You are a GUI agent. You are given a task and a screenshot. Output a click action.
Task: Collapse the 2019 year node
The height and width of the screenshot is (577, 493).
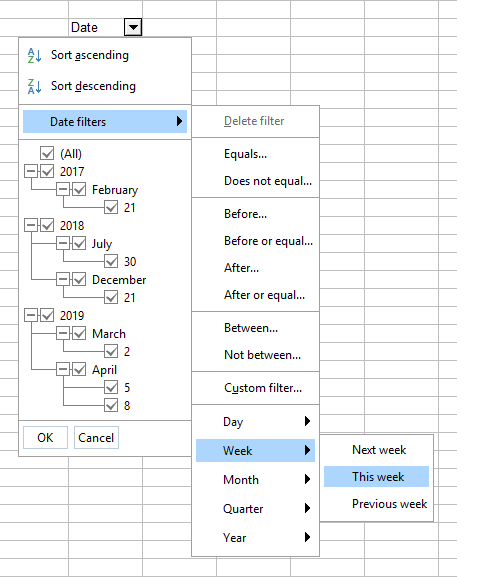tap(31, 315)
